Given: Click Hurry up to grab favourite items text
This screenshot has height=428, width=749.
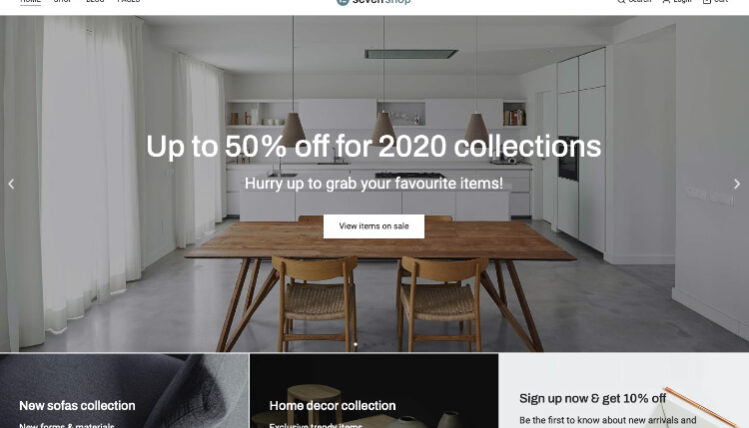Looking at the screenshot, I should [374, 183].
